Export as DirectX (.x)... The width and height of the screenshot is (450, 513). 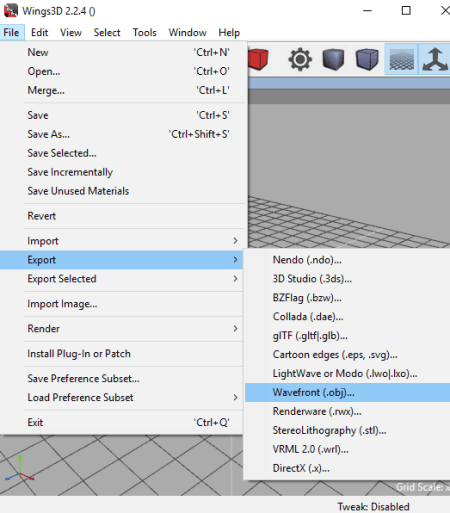[x=347, y=468]
